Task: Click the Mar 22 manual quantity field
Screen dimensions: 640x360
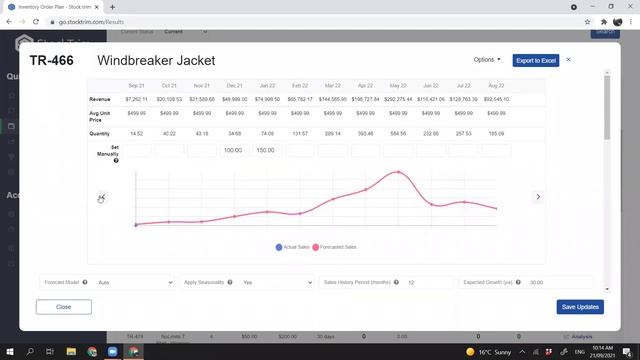Action: 333,150
